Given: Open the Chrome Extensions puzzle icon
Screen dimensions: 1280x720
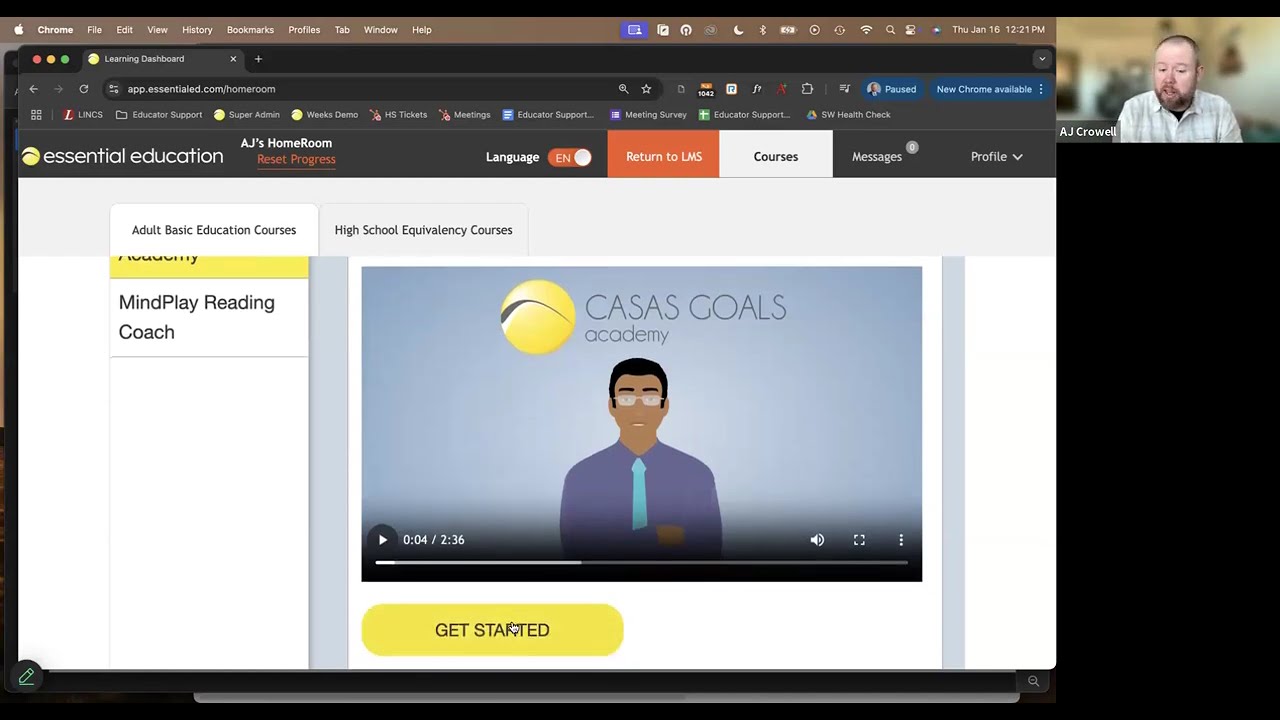Looking at the screenshot, I should (807, 89).
